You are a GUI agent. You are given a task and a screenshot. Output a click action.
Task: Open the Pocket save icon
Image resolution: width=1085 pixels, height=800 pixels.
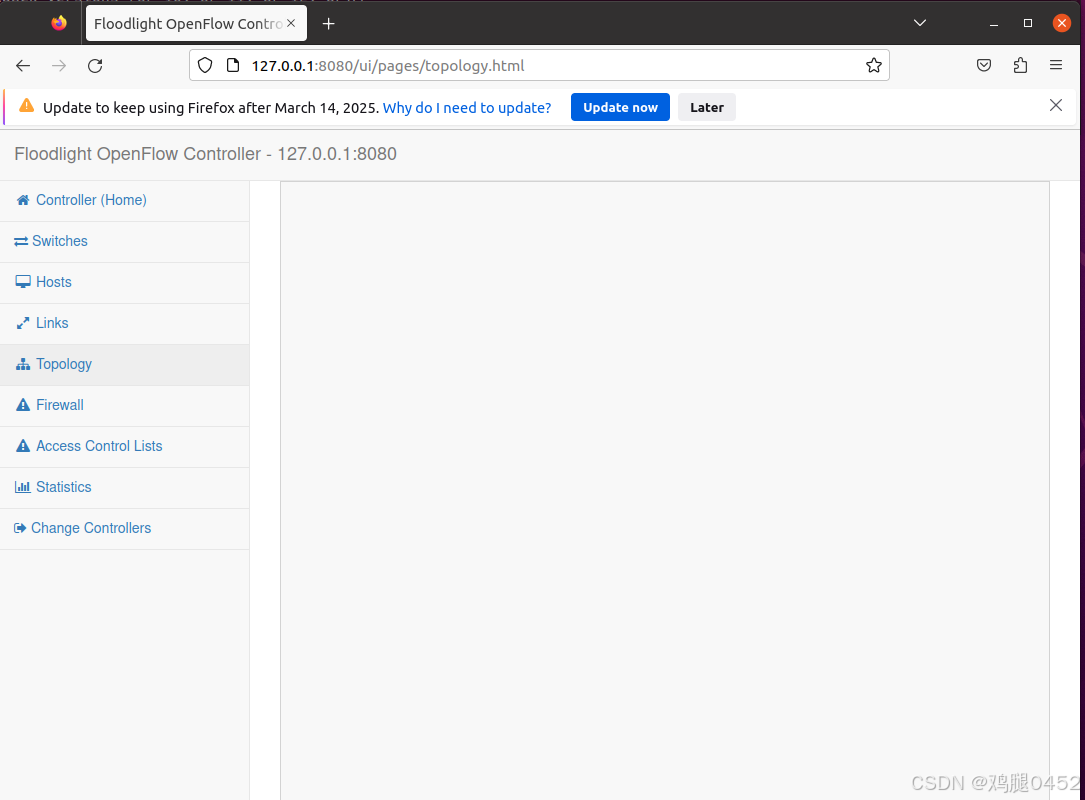point(984,66)
